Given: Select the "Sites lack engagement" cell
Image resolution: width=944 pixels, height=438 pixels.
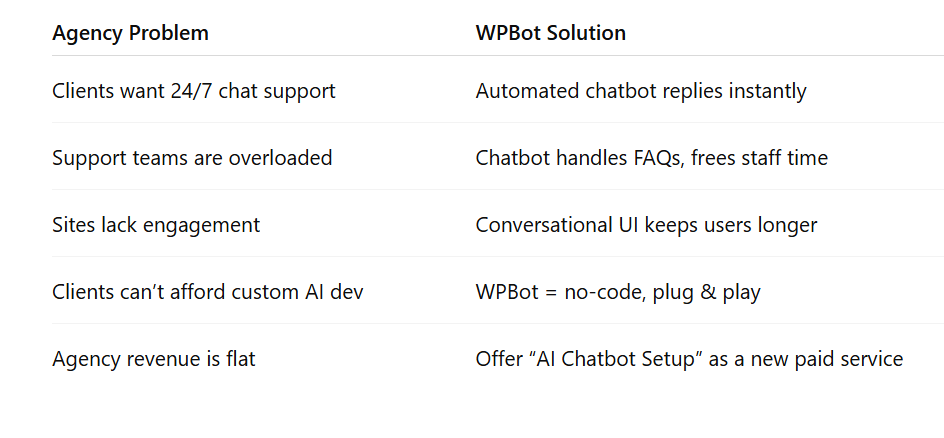Looking at the screenshot, I should (156, 225).
